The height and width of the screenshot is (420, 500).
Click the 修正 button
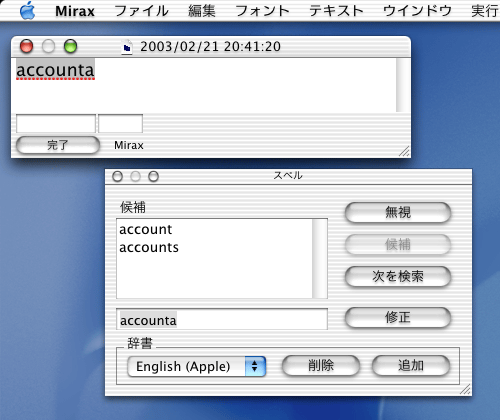click(x=398, y=317)
